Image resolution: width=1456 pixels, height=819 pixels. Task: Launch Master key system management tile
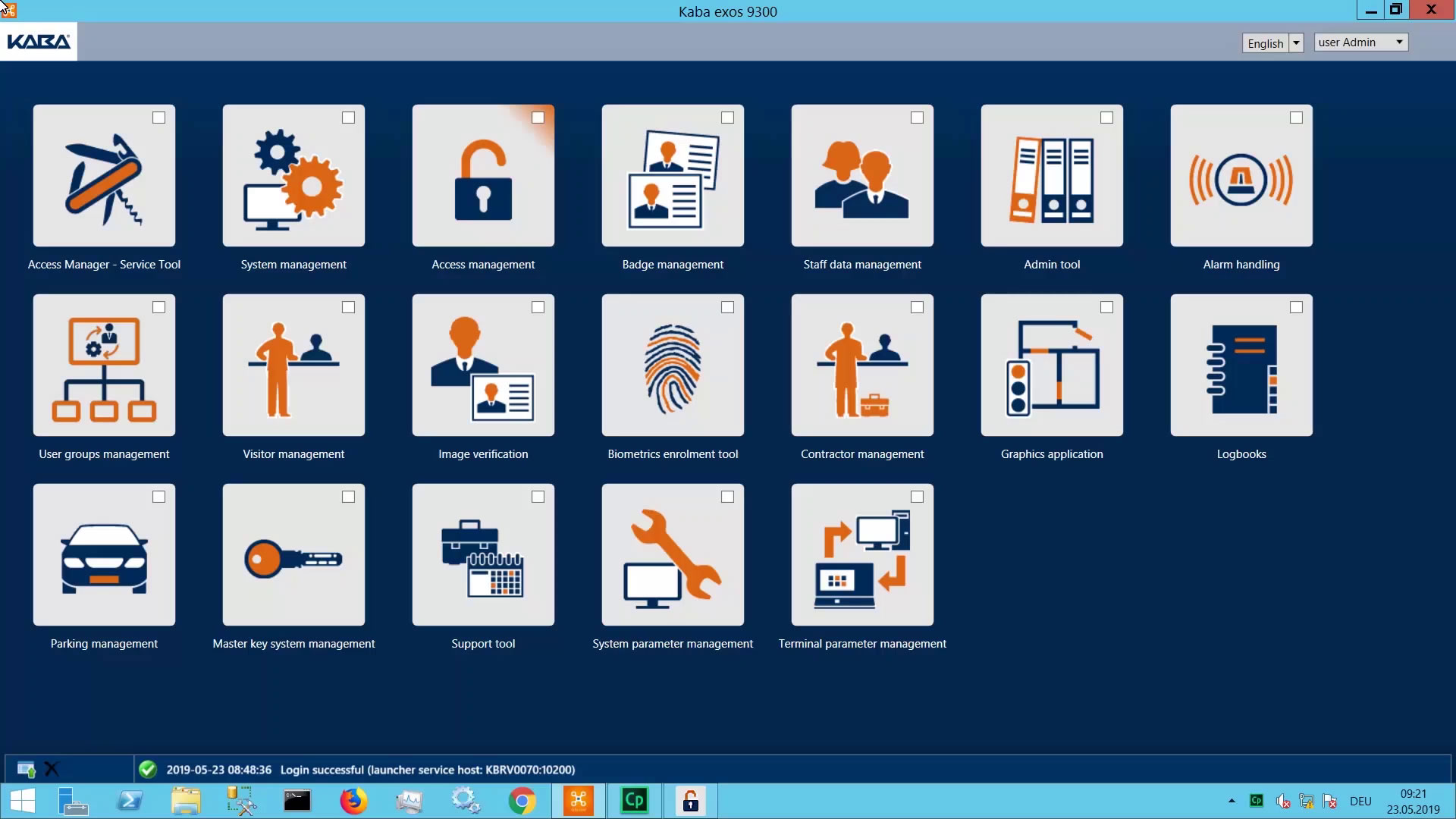click(293, 555)
